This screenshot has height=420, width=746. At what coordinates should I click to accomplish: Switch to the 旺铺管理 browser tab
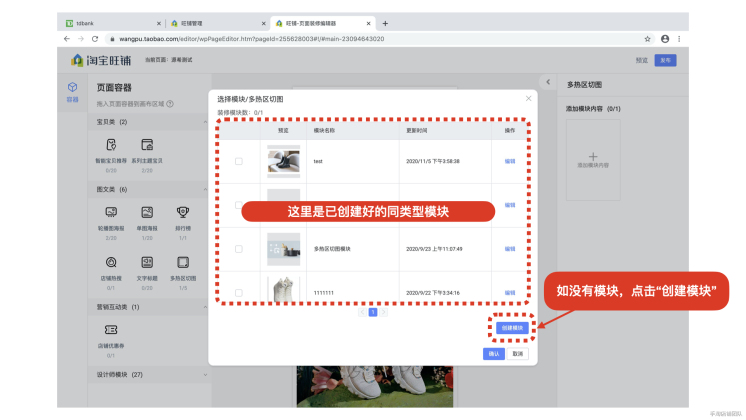(x=217, y=23)
